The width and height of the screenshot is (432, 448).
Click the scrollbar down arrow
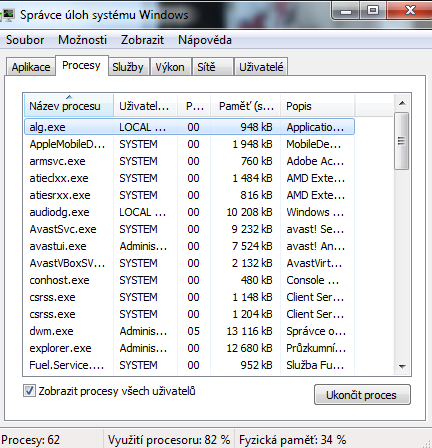click(402, 367)
